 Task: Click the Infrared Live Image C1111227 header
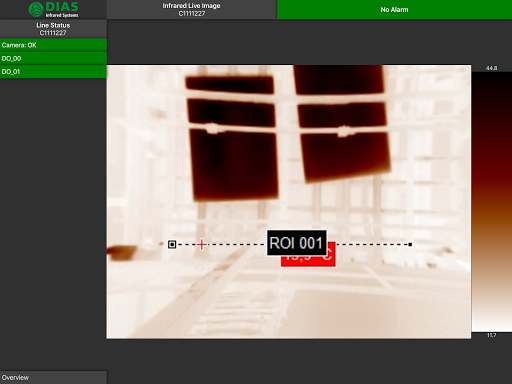(x=191, y=9)
